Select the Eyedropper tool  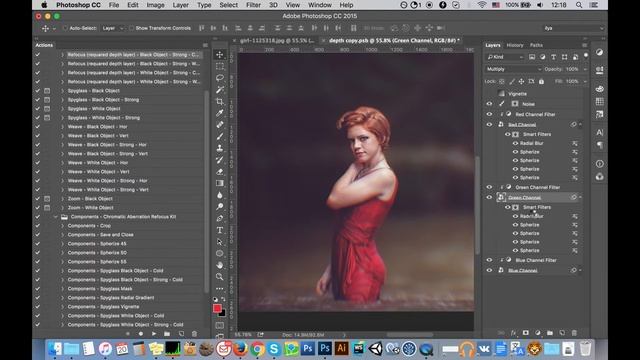[220, 113]
